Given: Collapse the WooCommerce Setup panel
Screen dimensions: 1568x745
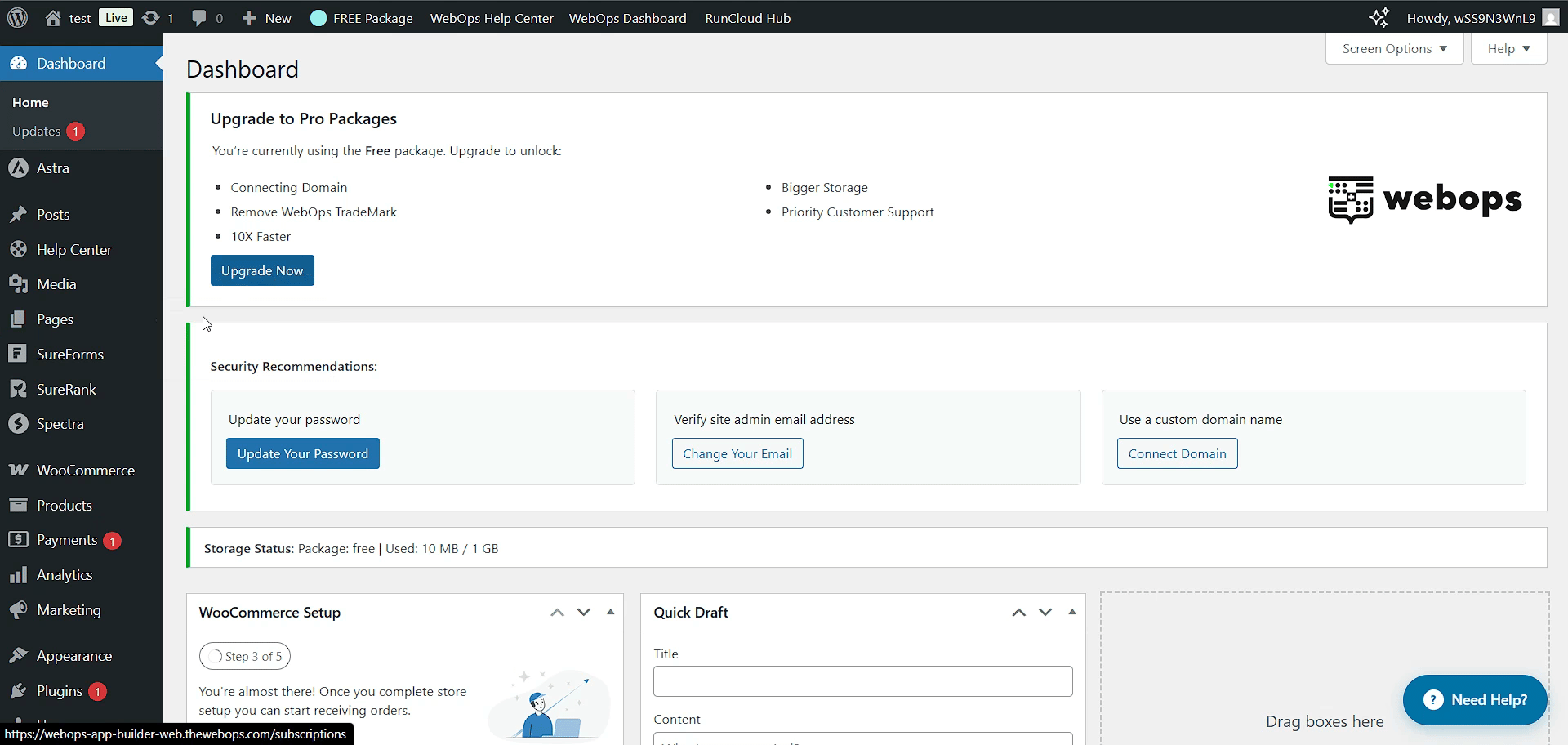Looking at the screenshot, I should (x=610, y=612).
